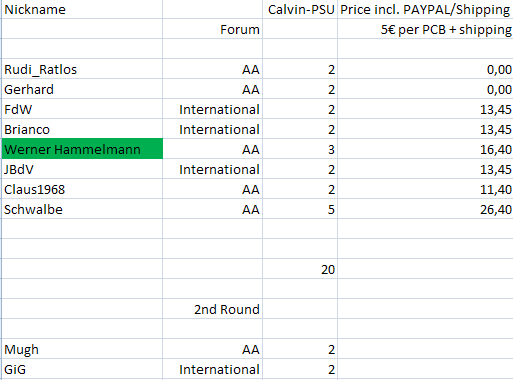Click the total quantity cell showing 20
The width and height of the screenshot is (513, 380).
[300, 269]
